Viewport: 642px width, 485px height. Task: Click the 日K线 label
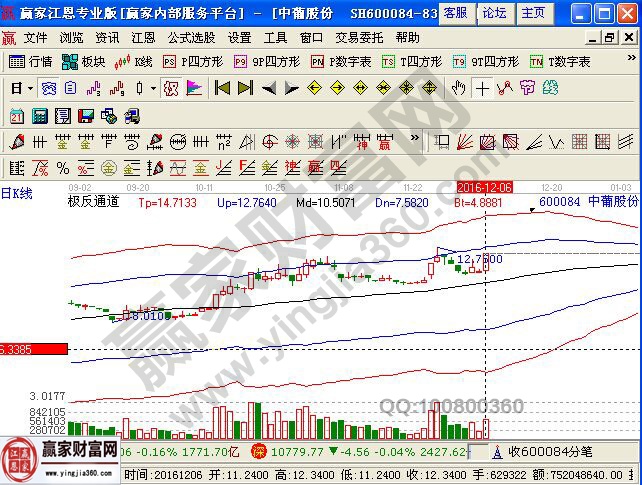pos(16,193)
